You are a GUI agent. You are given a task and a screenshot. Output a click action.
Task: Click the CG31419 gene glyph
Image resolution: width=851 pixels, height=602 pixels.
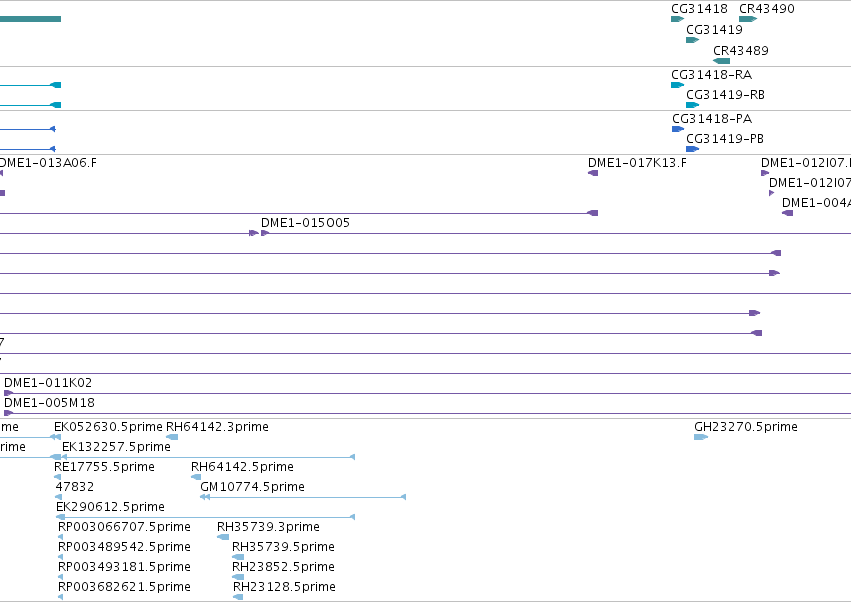pyautogui.click(x=693, y=40)
